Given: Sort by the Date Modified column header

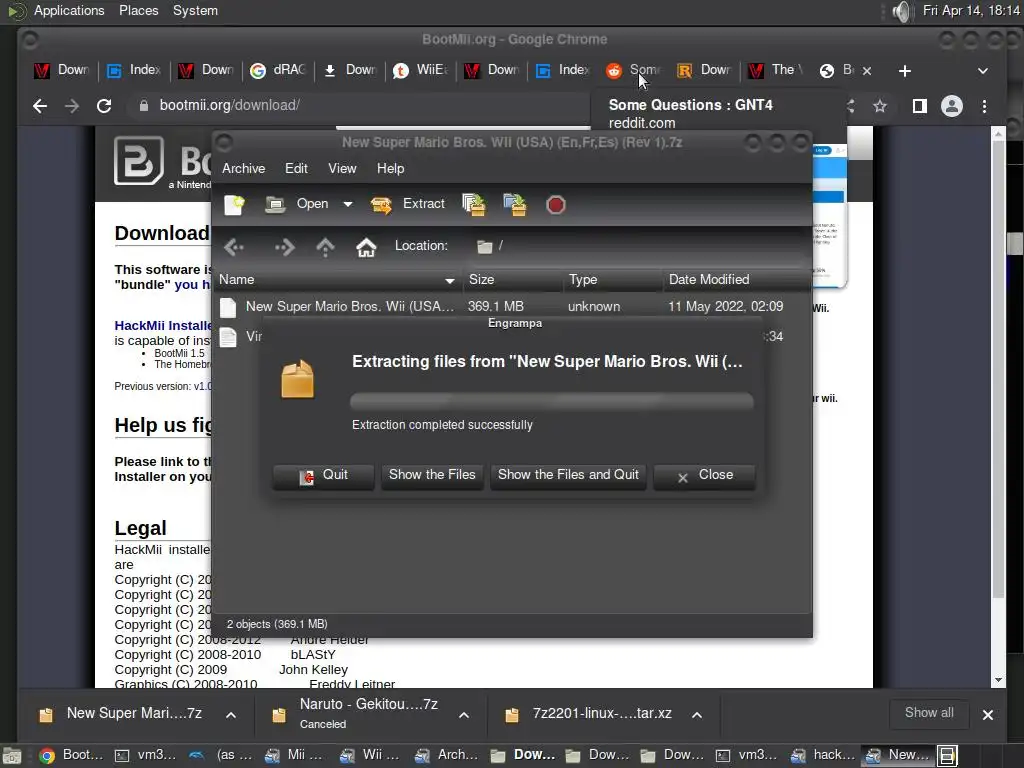Looking at the screenshot, I should [736, 280].
